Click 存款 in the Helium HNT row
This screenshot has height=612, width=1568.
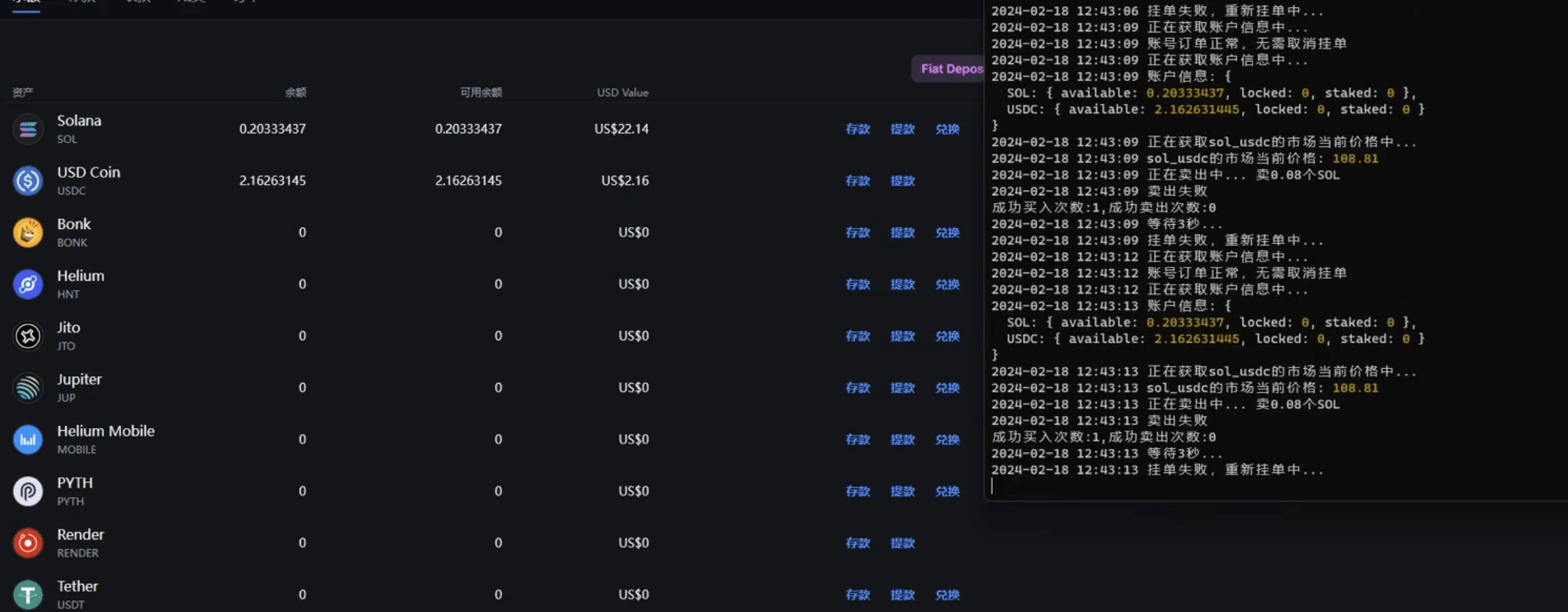[858, 284]
